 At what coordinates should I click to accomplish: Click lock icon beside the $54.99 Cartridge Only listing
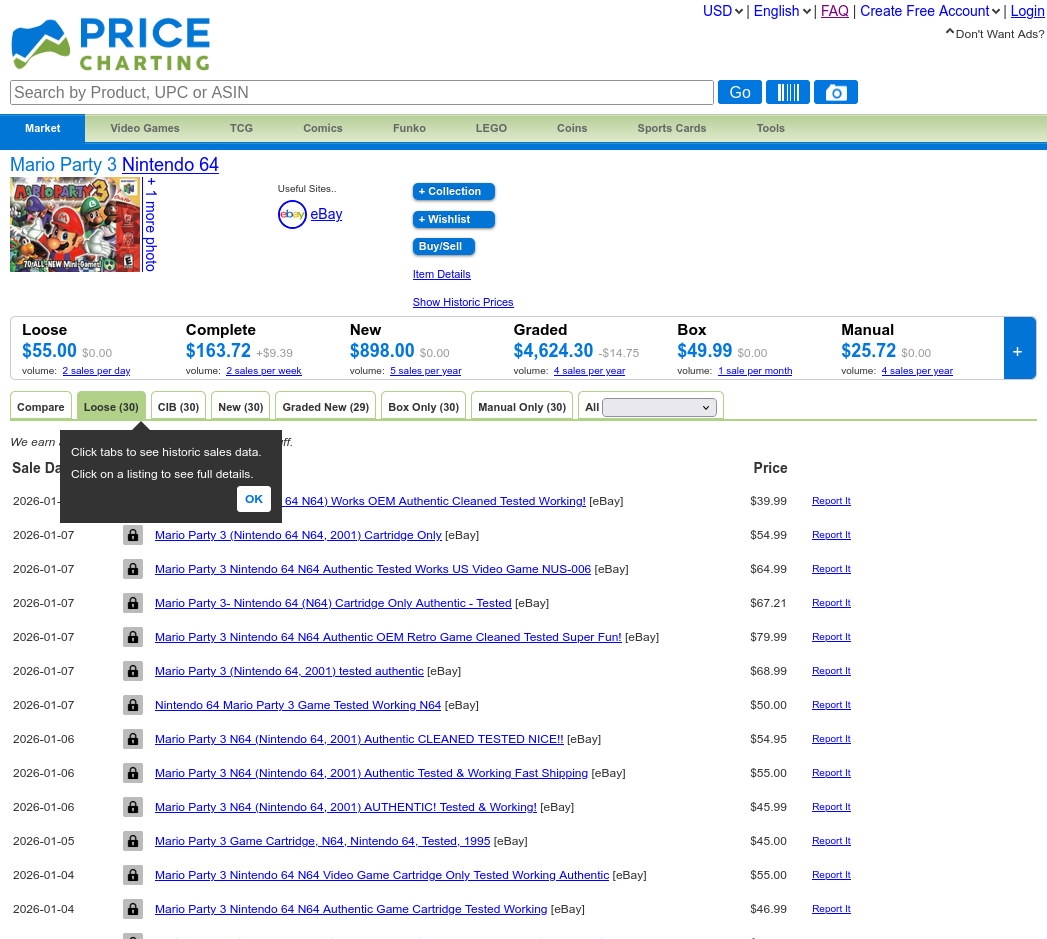(132, 535)
